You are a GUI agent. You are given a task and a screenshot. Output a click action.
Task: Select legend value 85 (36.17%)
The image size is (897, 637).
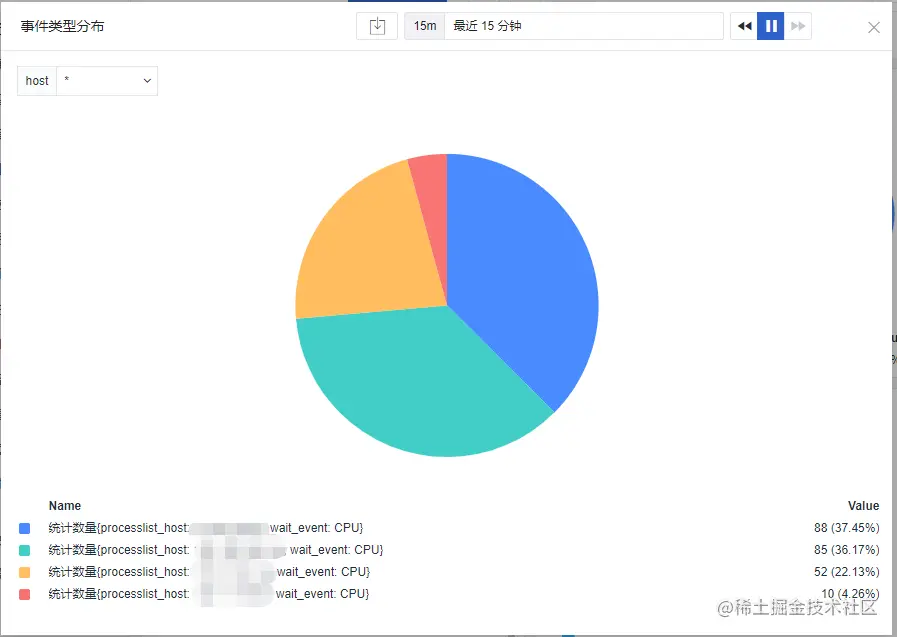tap(847, 550)
